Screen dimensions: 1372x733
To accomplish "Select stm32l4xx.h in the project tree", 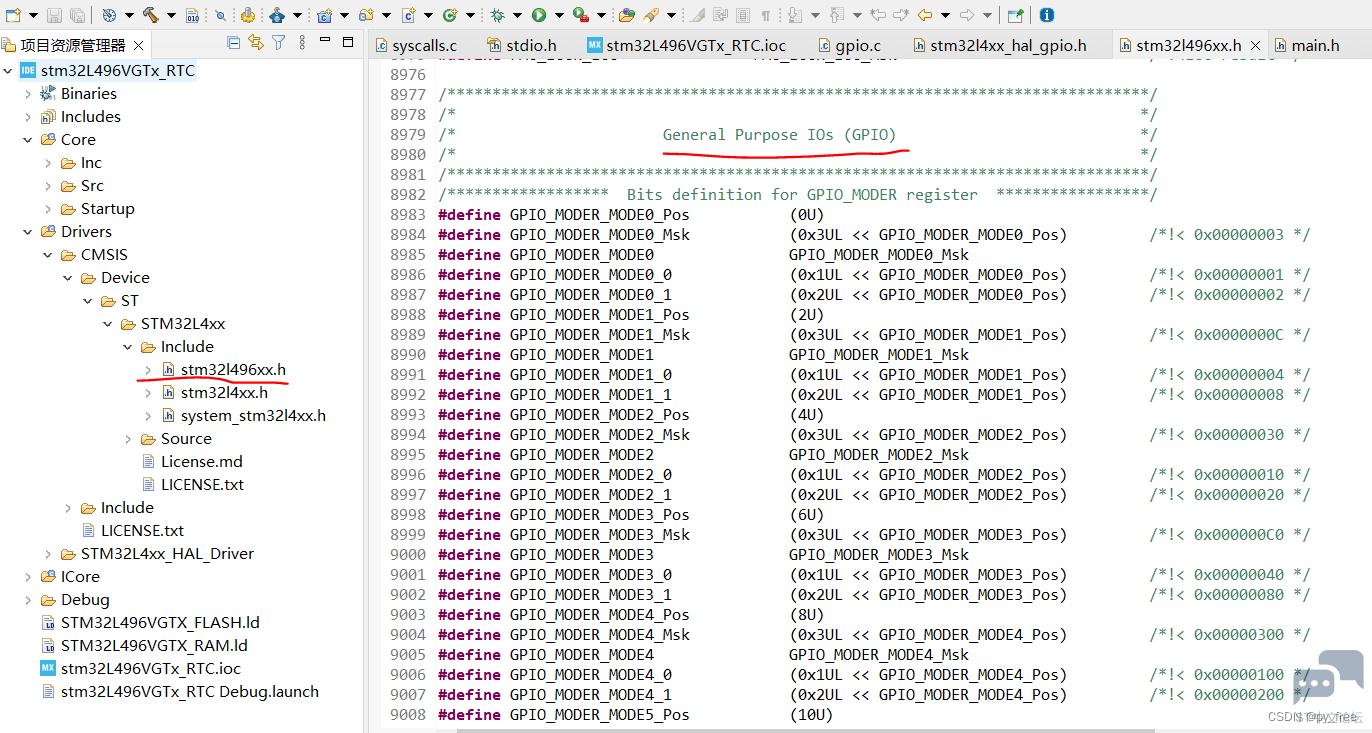I will (x=224, y=392).
